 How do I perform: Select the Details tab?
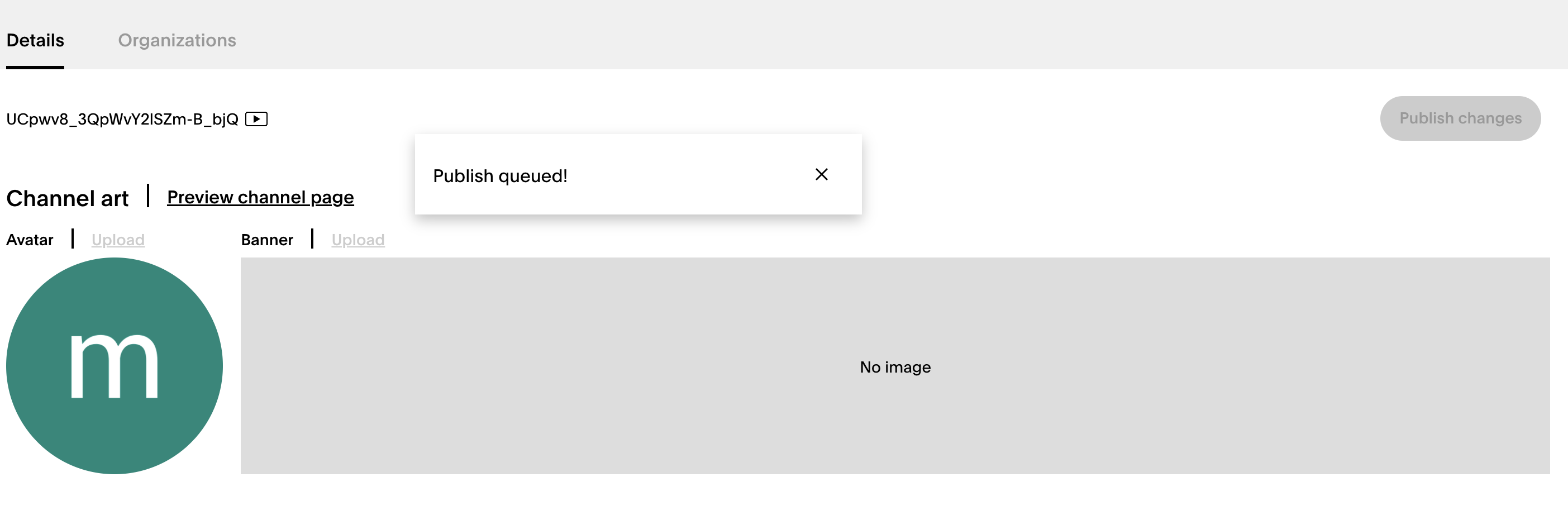click(35, 40)
